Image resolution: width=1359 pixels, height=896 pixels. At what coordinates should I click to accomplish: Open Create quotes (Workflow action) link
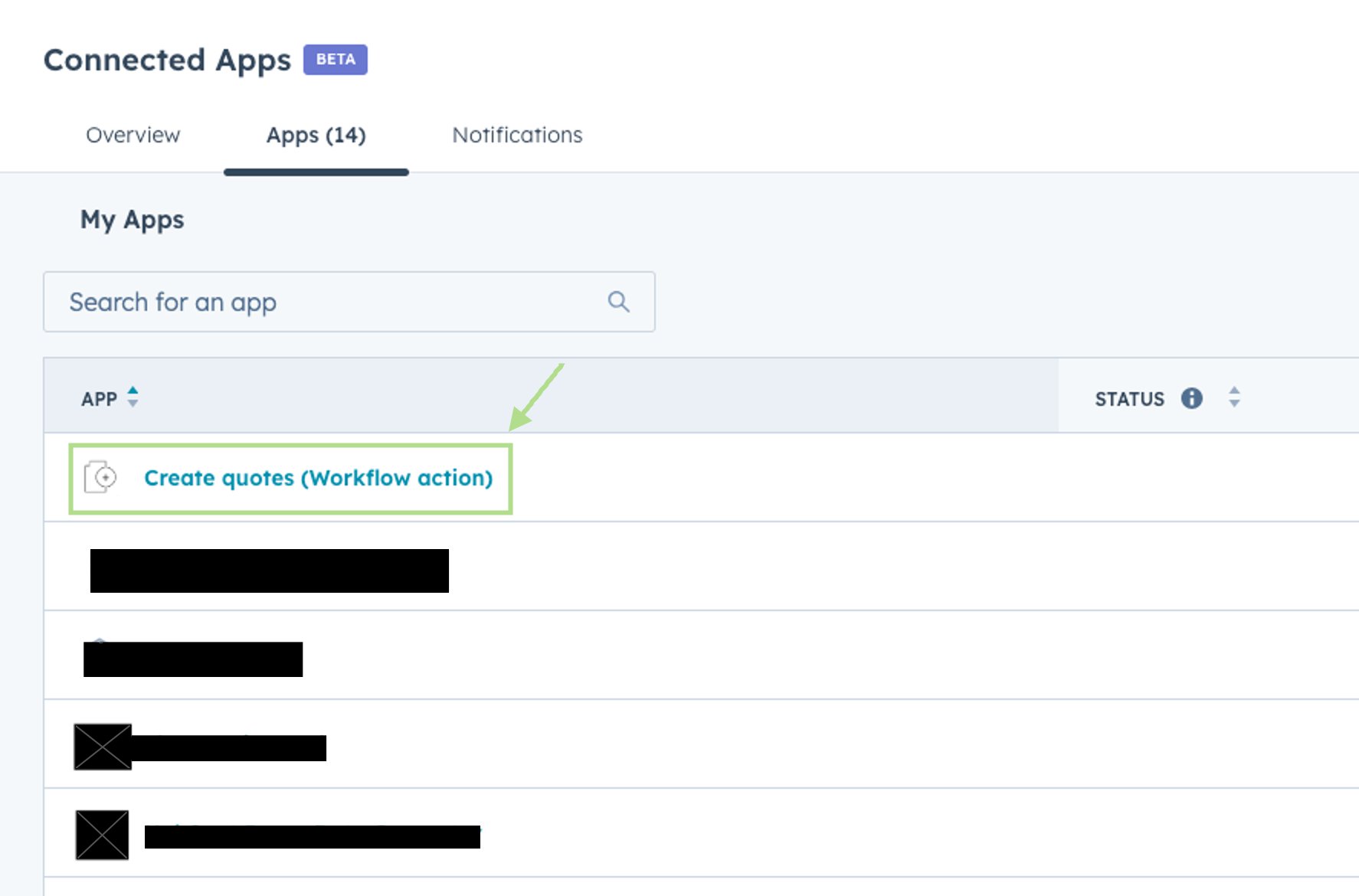click(x=318, y=478)
